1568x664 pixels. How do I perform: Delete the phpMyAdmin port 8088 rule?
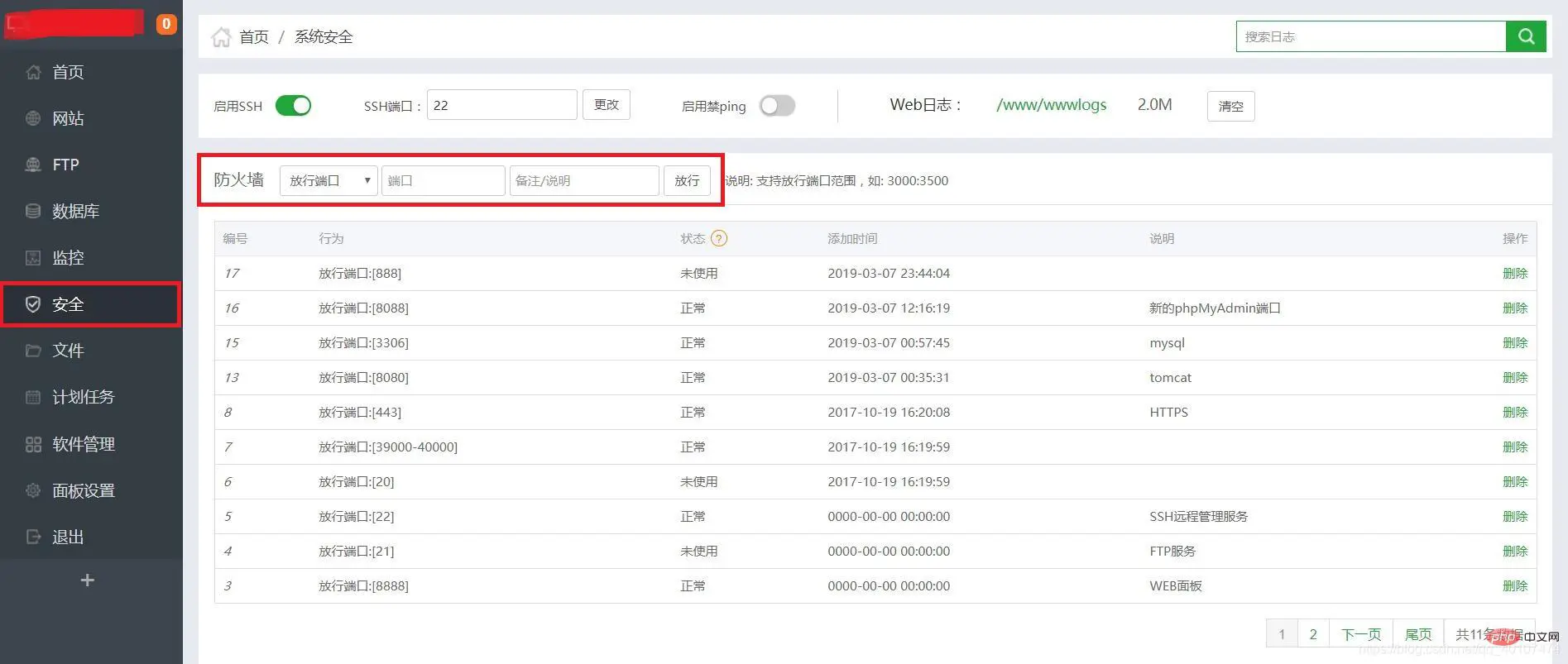pyautogui.click(x=1515, y=308)
